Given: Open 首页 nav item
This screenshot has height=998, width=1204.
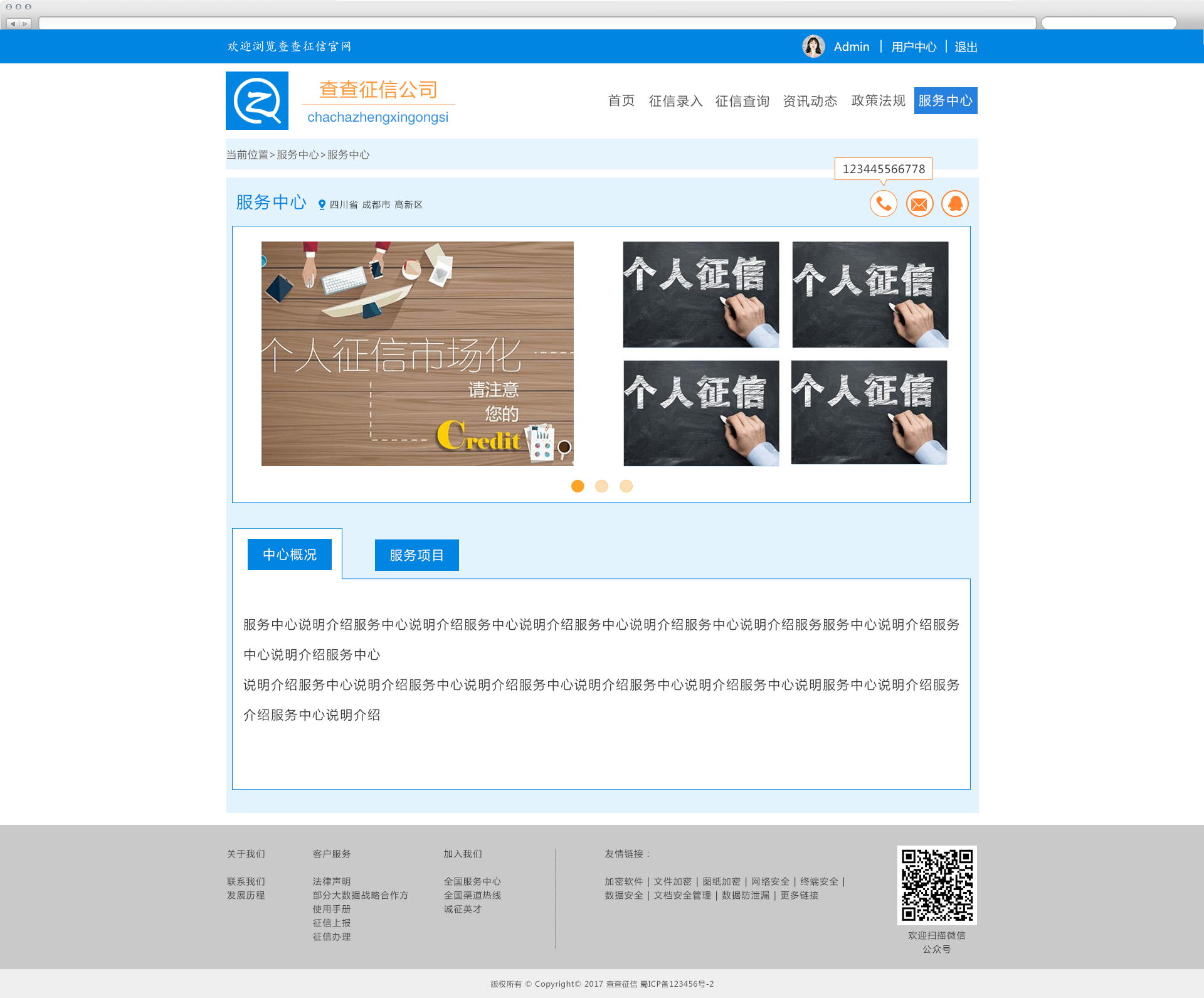Looking at the screenshot, I should pos(621,100).
